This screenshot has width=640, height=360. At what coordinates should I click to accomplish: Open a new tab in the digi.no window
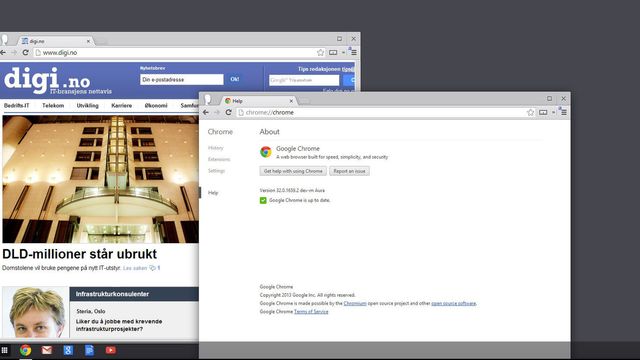(x=101, y=41)
